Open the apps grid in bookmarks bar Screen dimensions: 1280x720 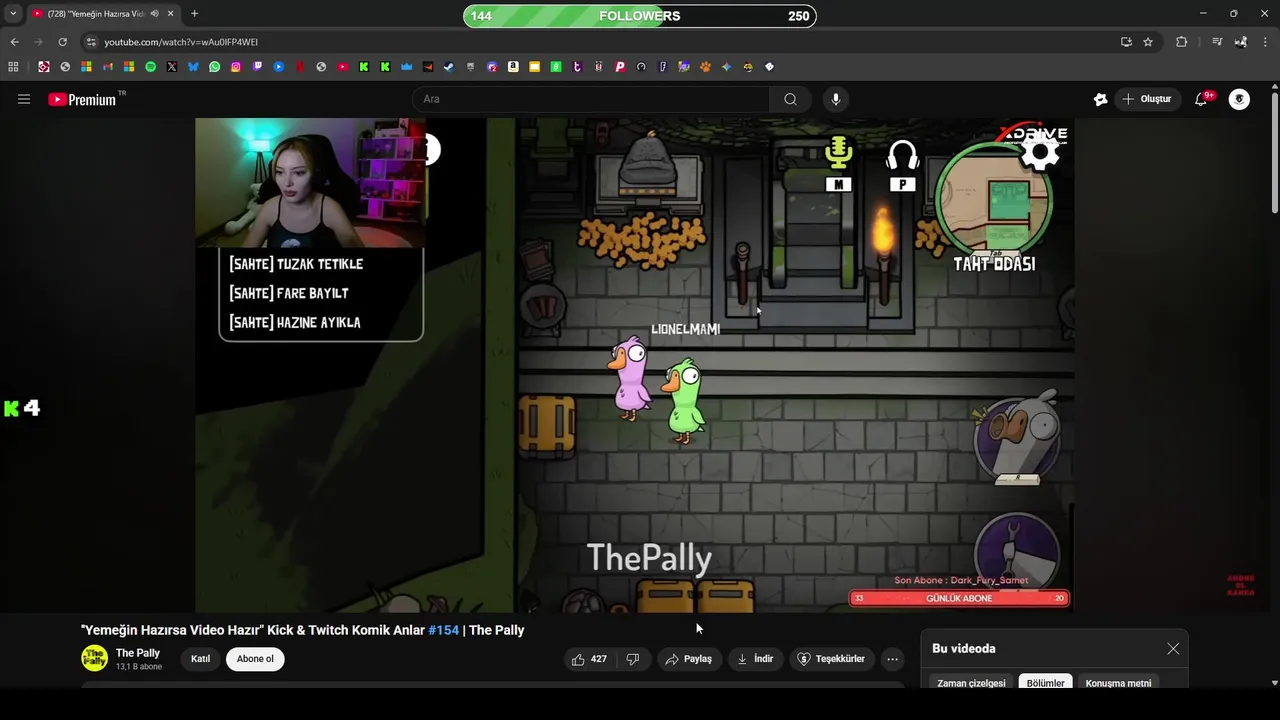click(13, 67)
